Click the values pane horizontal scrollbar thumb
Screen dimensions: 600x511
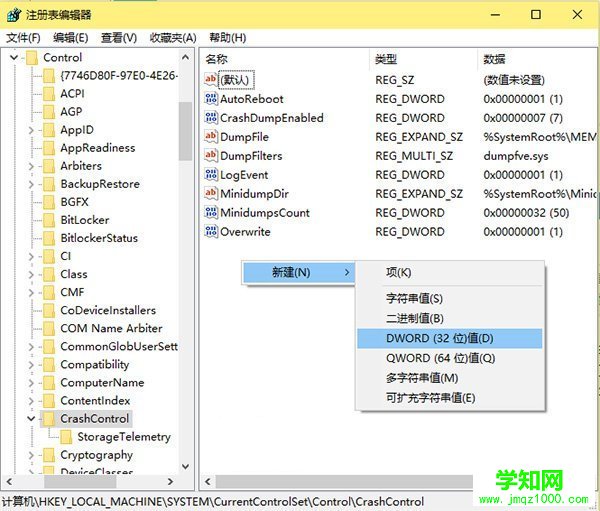(344, 482)
